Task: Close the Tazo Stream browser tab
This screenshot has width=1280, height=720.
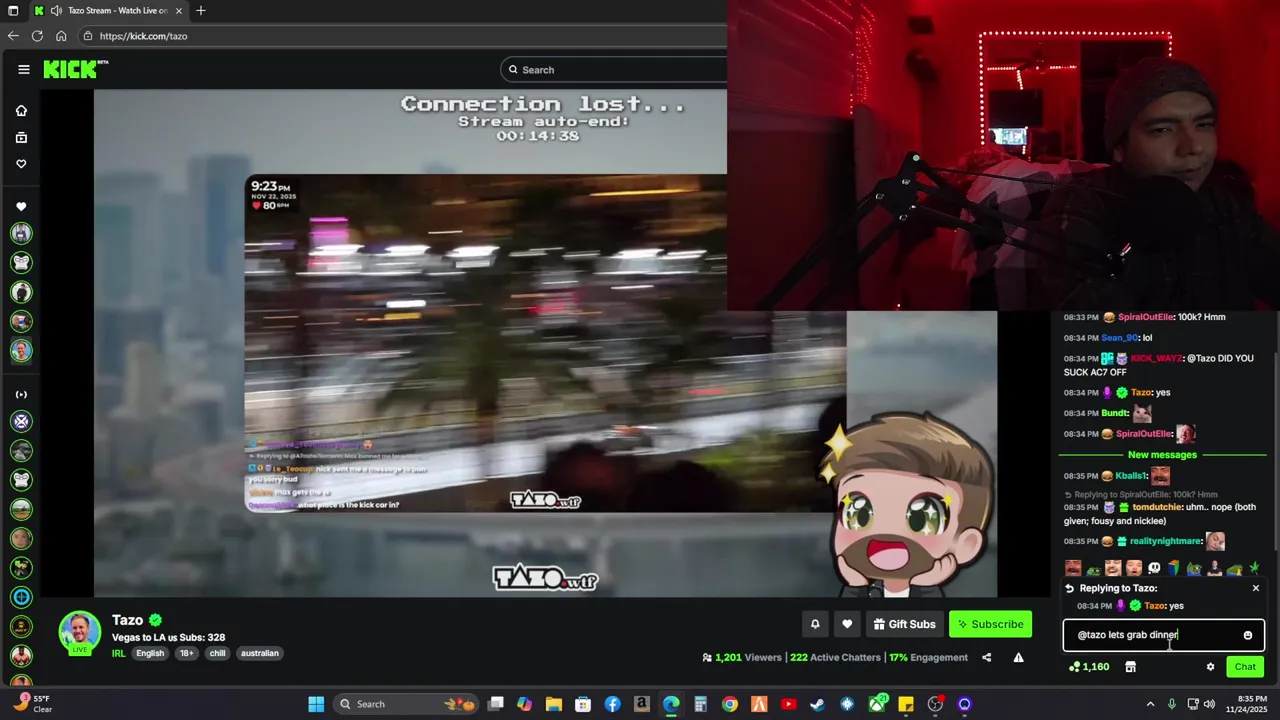Action: [179, 11]
